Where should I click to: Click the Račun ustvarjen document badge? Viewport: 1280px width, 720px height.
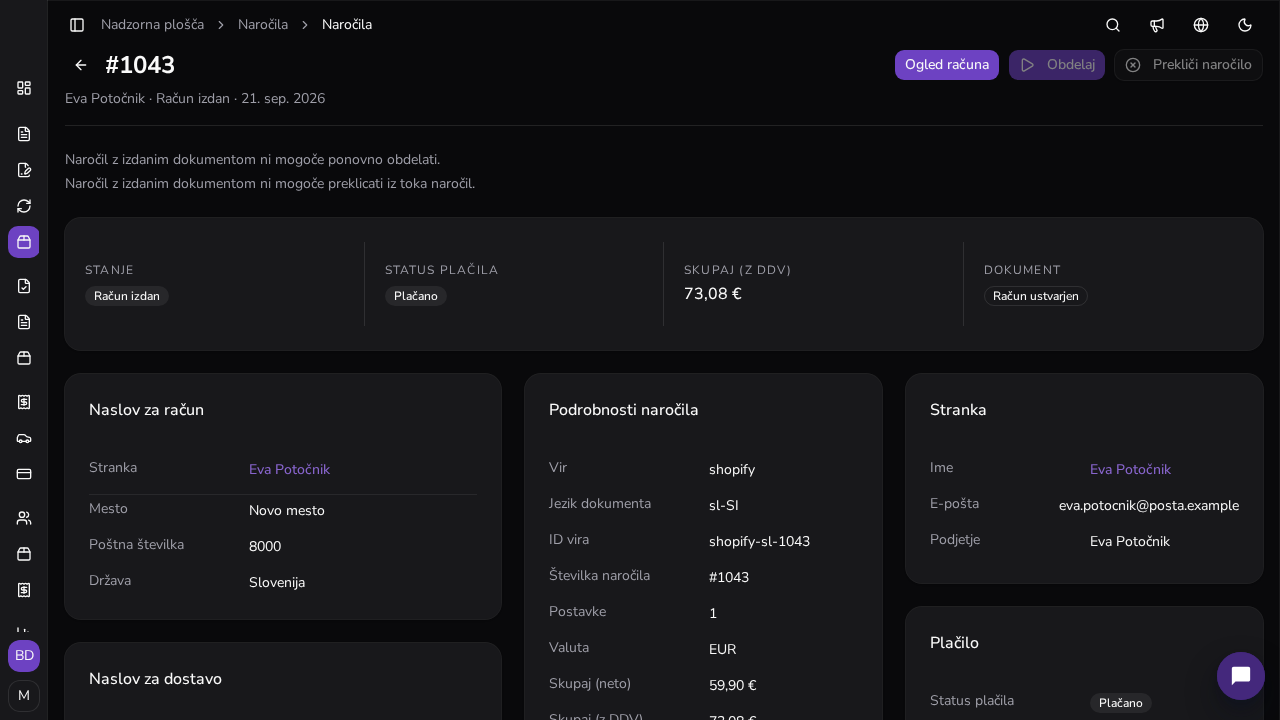click(x=1036, y=296)
